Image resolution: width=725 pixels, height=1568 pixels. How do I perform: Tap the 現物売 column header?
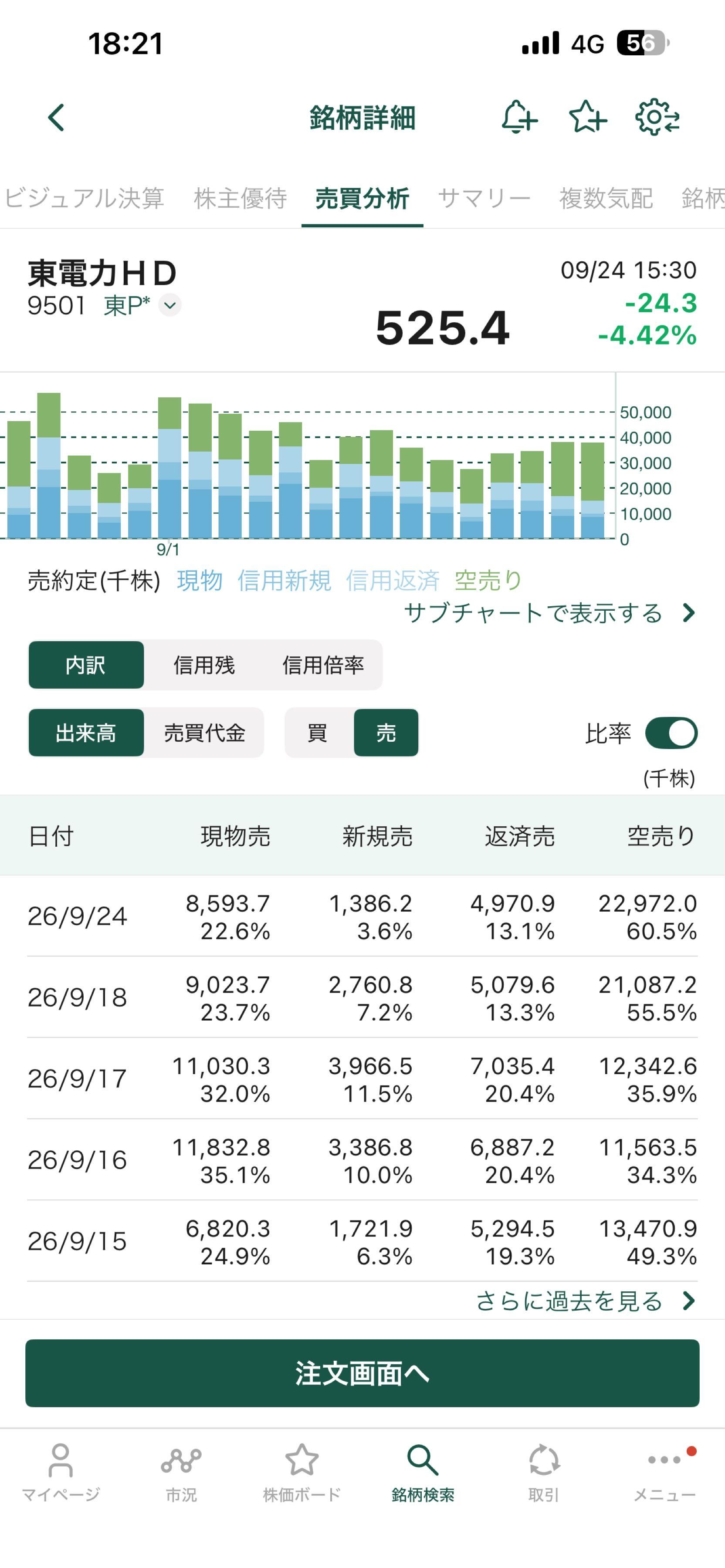pos(236,836)
